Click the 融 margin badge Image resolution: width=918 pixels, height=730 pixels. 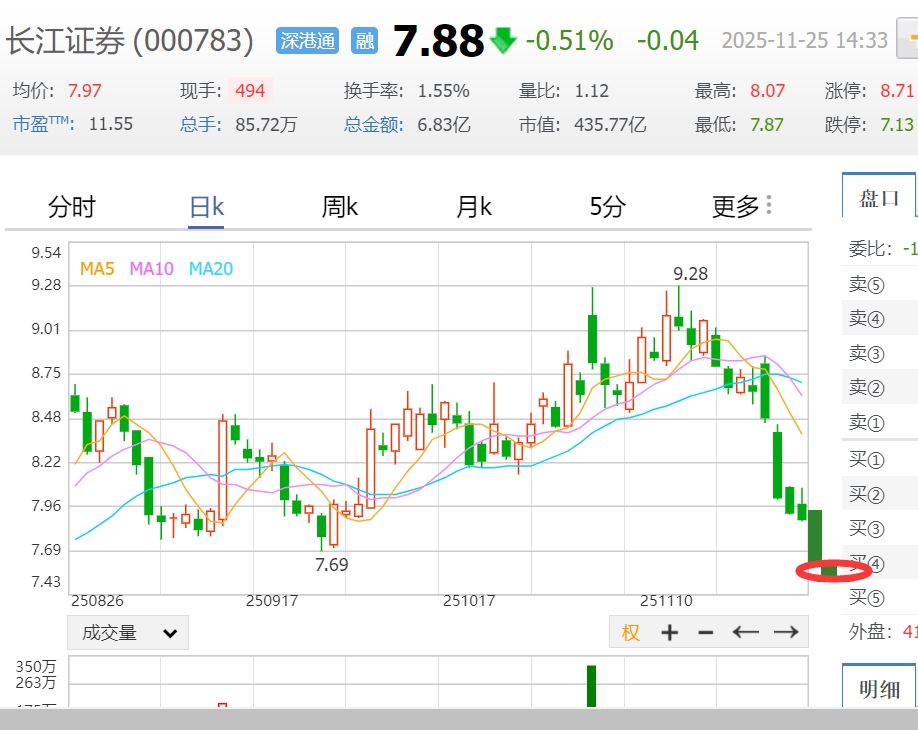364,40
